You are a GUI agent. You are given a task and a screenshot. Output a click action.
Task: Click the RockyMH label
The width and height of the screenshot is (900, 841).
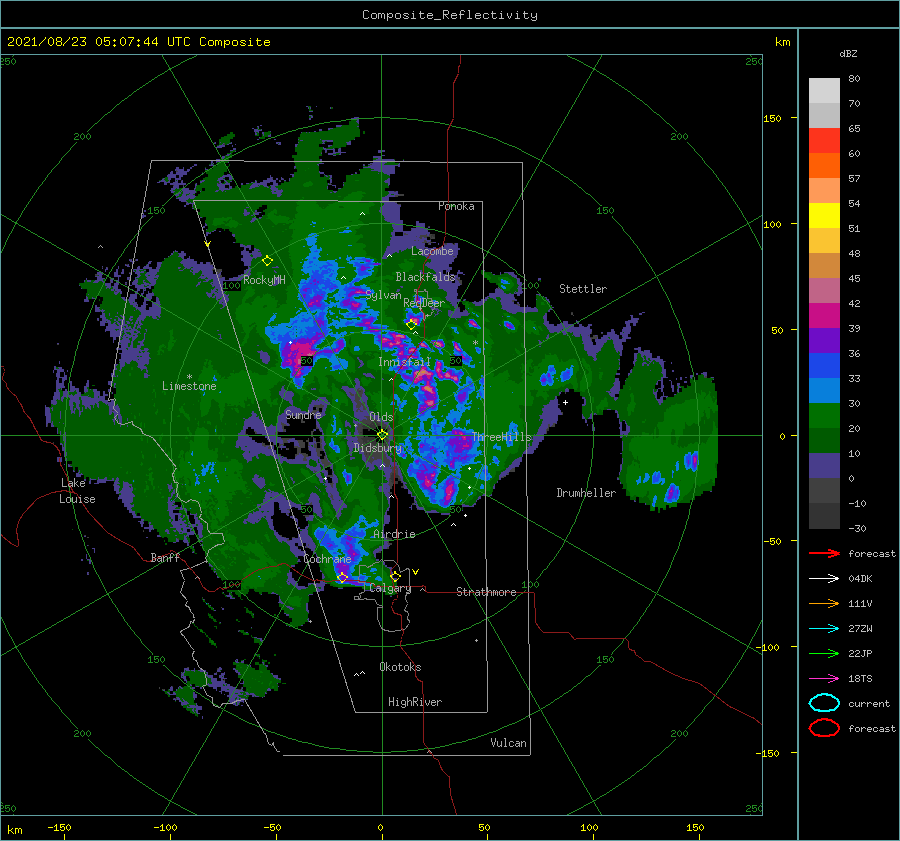point(264,280)
